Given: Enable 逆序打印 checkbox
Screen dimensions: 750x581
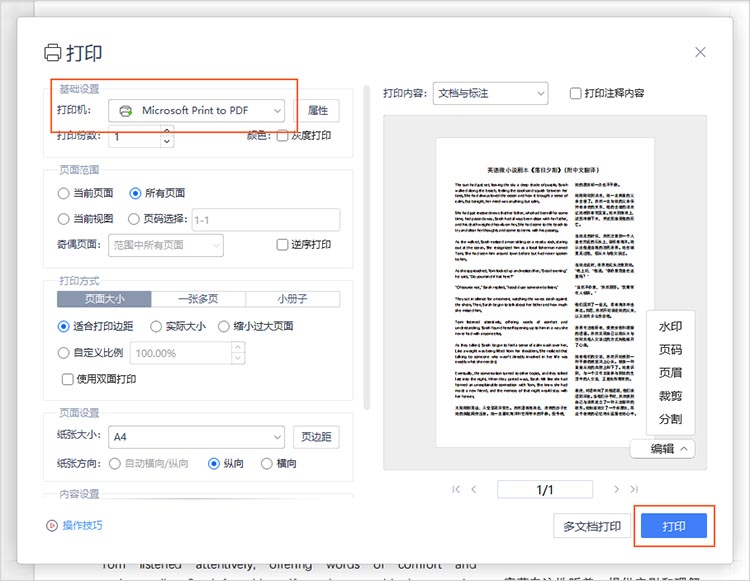Looking at the screenshot, I should coord(282,245).
